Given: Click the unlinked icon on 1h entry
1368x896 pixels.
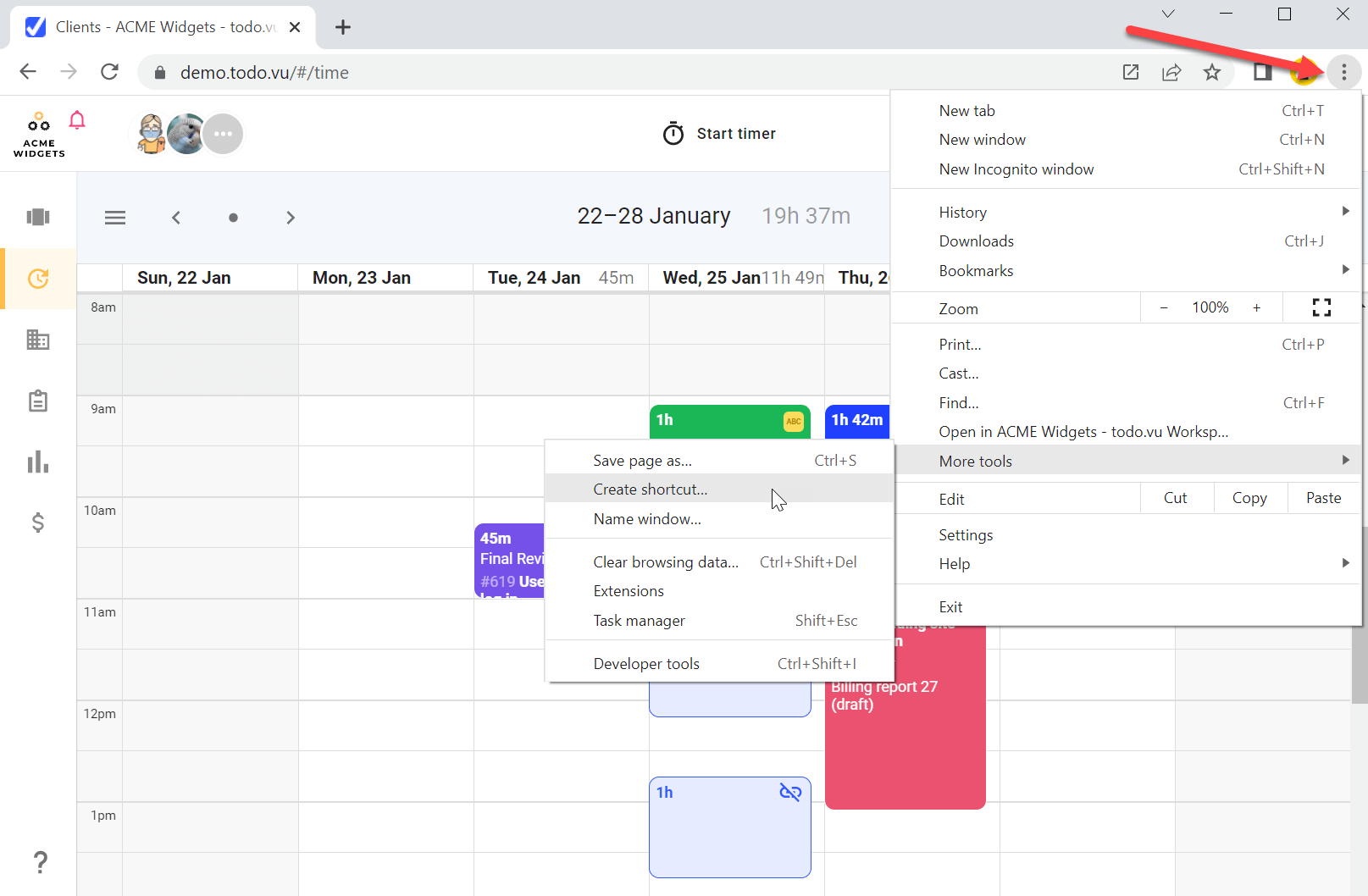Looking at the screenshot, I should pos(790,792).
